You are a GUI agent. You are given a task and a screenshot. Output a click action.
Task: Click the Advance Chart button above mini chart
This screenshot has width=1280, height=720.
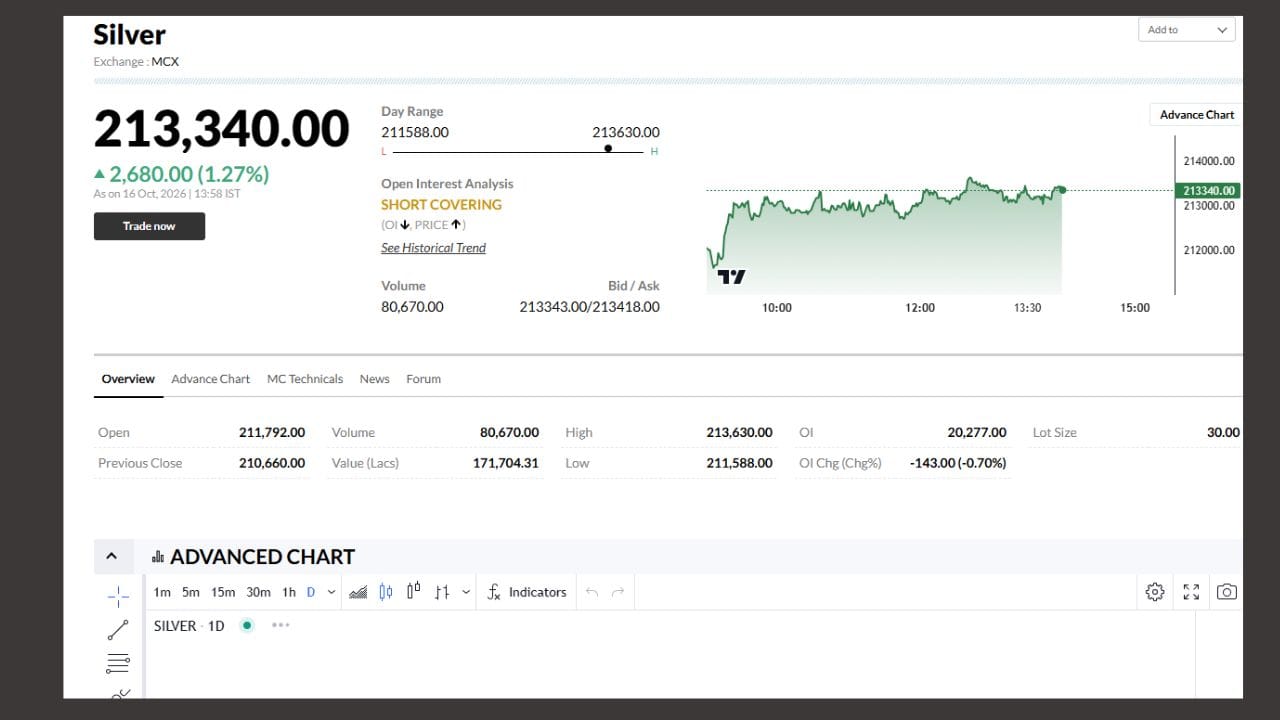pyautogui.click(x=1196, y=115)
